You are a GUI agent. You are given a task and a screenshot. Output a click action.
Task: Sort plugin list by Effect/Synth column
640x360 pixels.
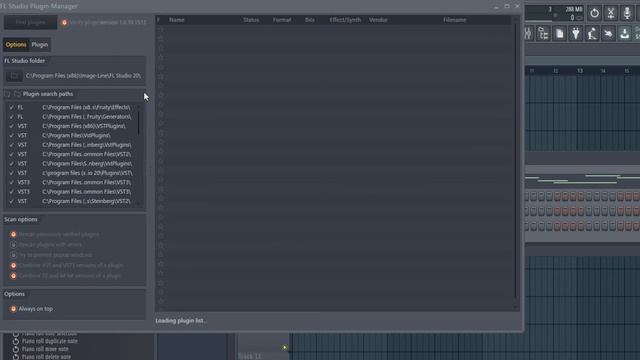(x=345, y=20)
